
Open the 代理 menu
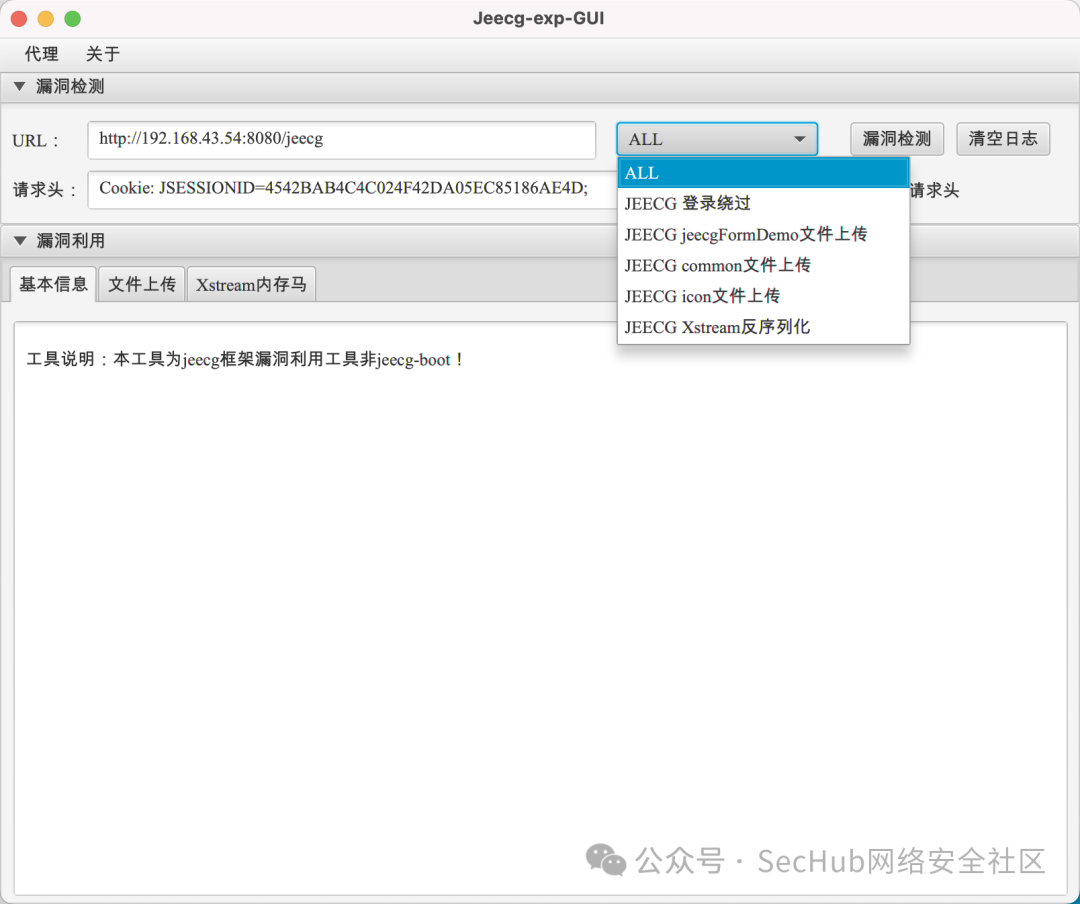(x=41, y=54)
